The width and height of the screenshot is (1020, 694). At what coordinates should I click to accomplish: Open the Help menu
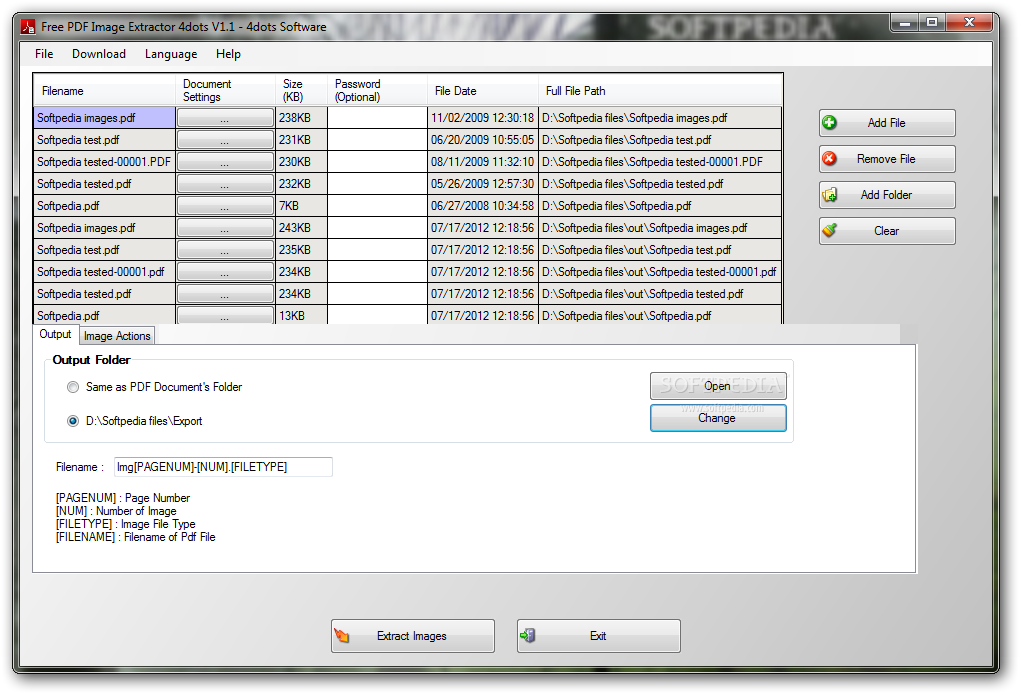(x=228, y=54)
